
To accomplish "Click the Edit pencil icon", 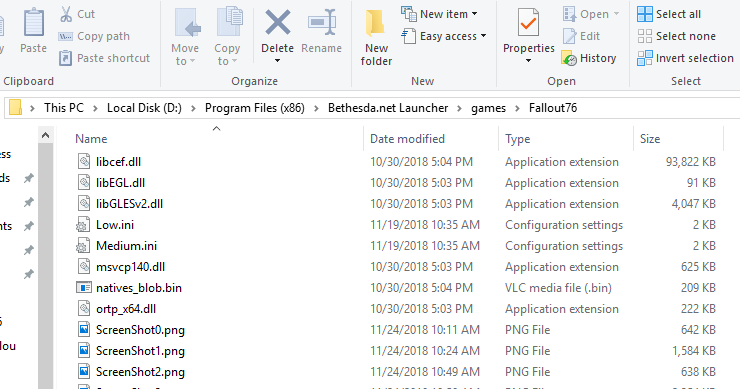I will (x=570, y=36).
